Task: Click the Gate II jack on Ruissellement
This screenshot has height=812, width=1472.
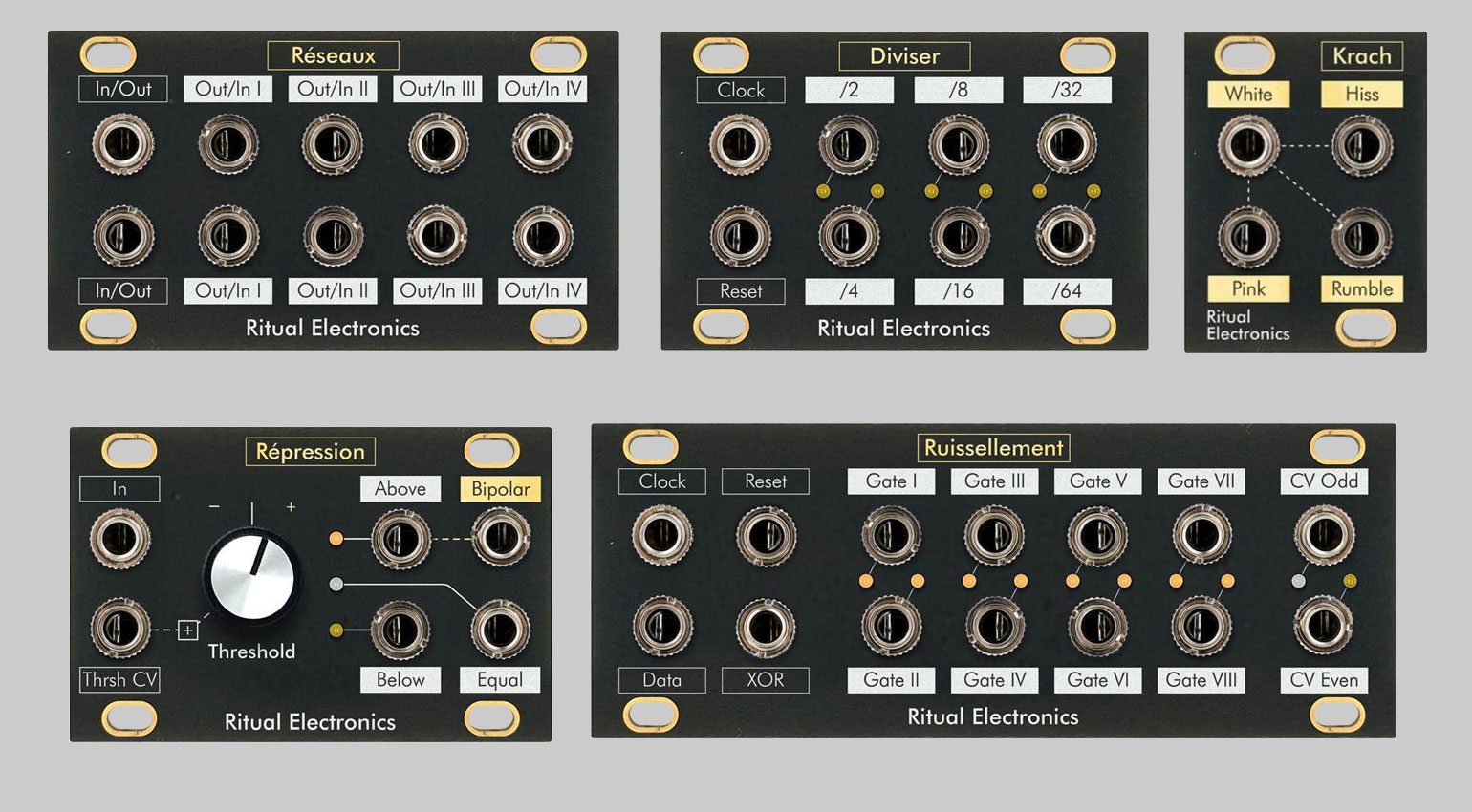Action: tap(891, 626)
